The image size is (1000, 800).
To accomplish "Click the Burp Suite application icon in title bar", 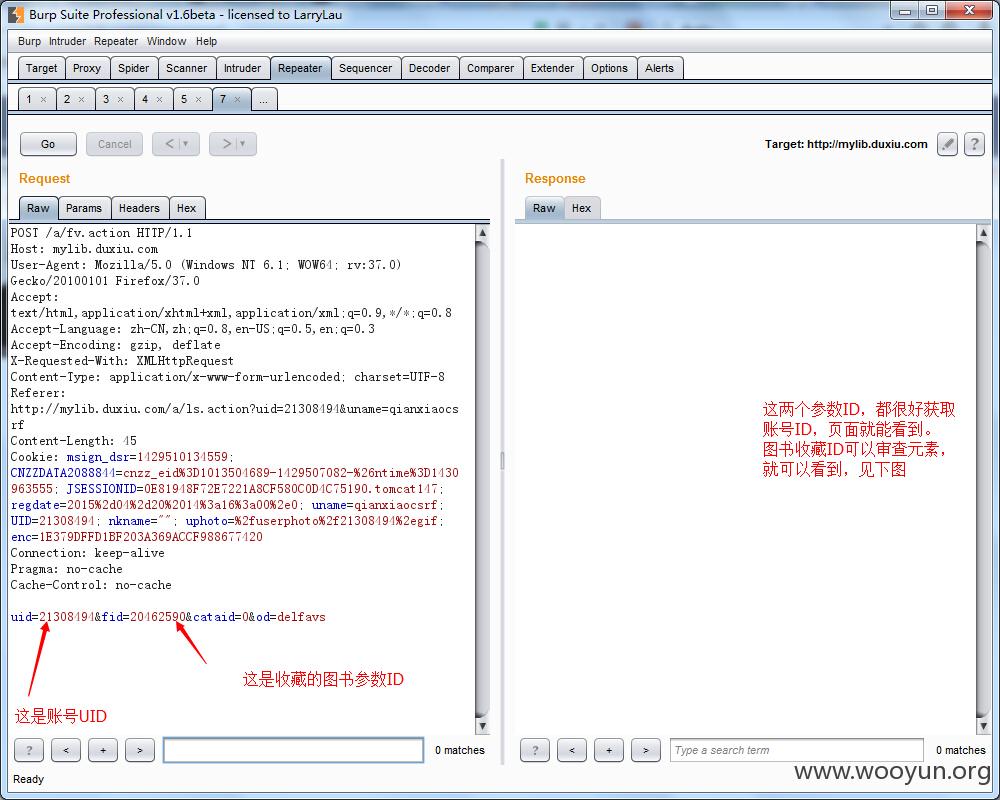I will pos(16,14).
